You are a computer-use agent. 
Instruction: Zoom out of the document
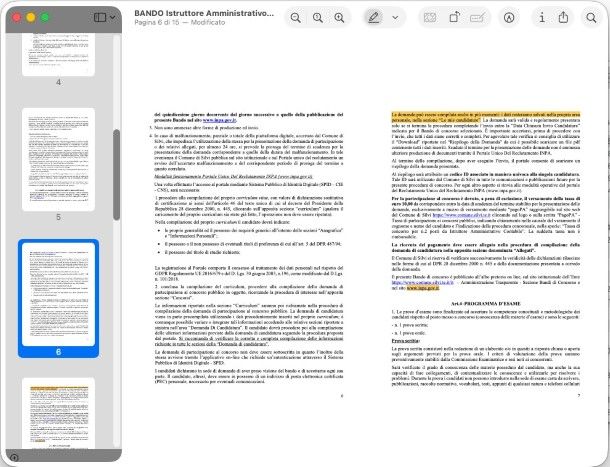[x=296, y=17]
